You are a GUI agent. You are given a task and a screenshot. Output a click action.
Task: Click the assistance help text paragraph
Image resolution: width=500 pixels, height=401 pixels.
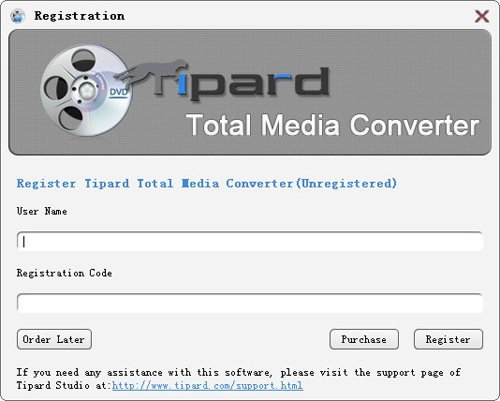pos(239,379)
